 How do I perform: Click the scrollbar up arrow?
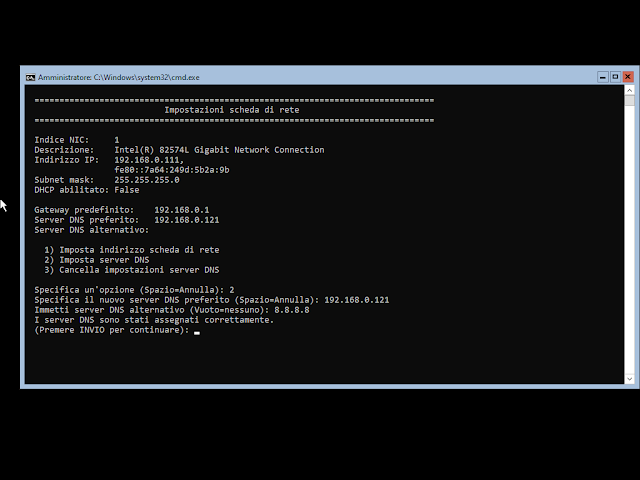(629, 90)
